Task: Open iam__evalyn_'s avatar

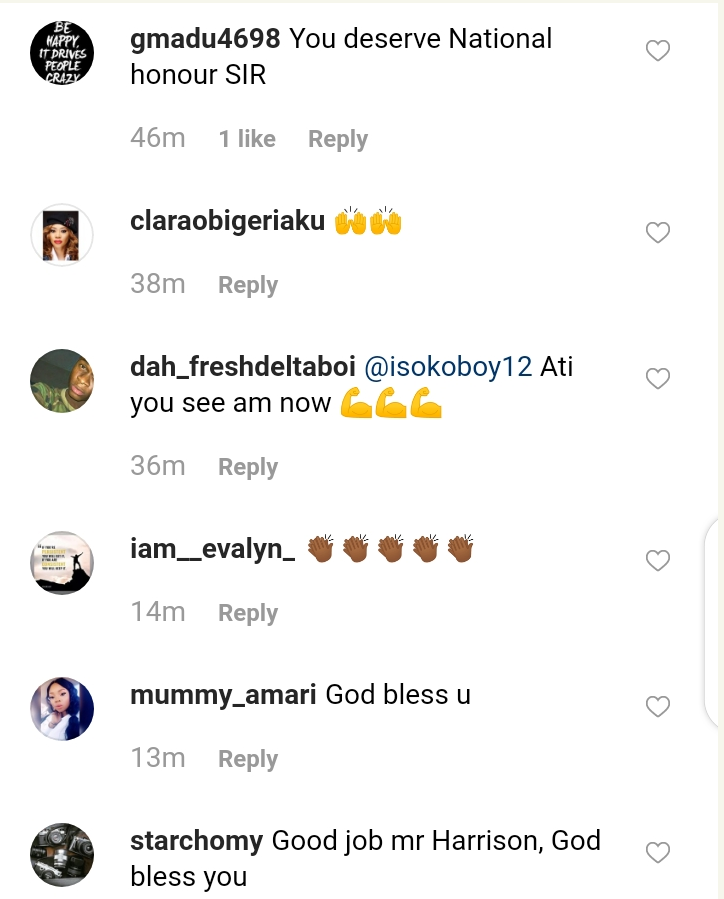Action: coord(62,563)
